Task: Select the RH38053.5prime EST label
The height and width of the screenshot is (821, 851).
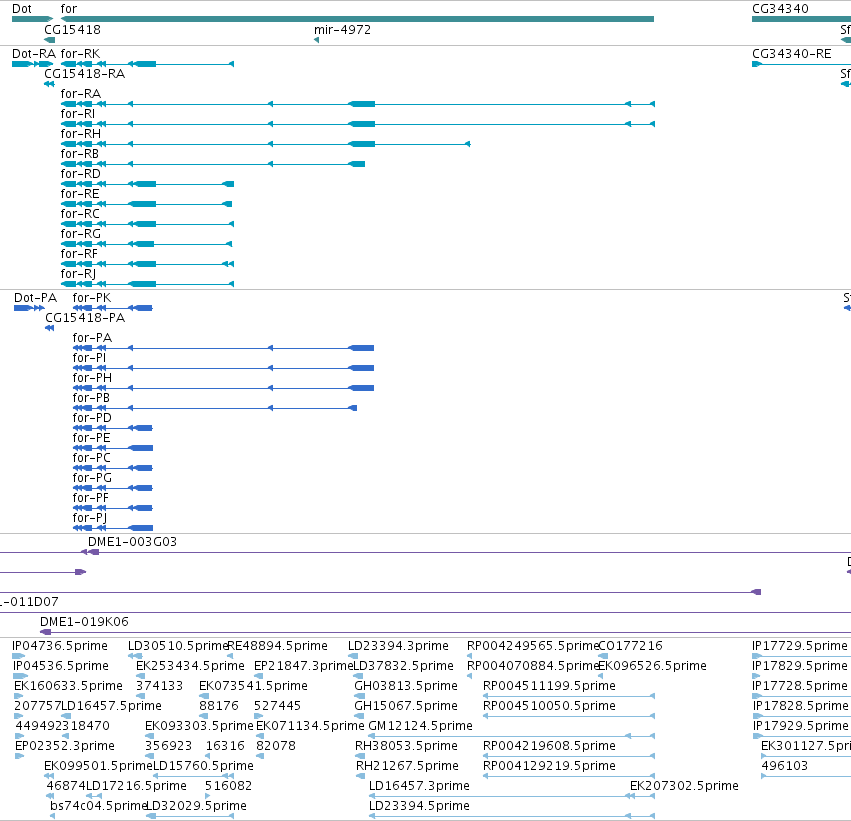Action: point(406,746)
